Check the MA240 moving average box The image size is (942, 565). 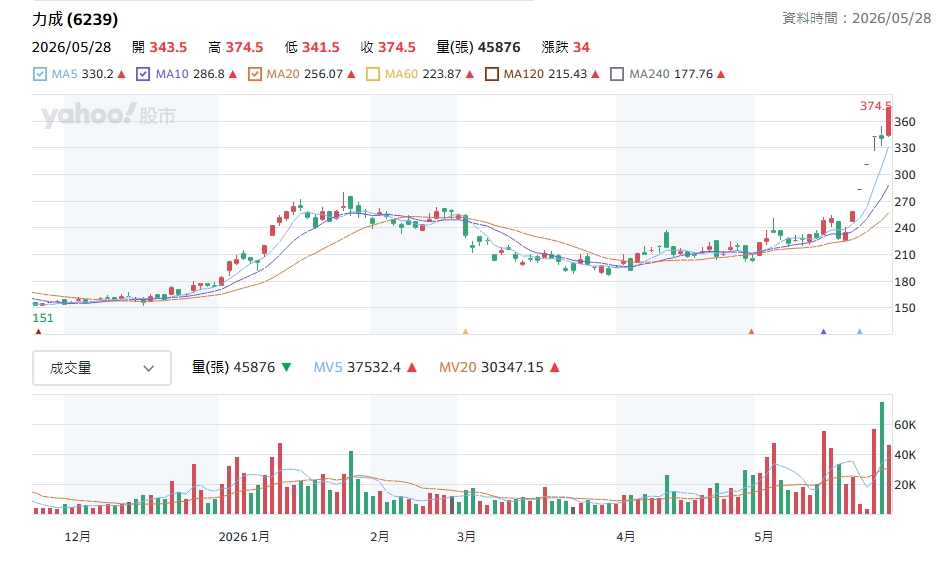(x=617, y=74)
